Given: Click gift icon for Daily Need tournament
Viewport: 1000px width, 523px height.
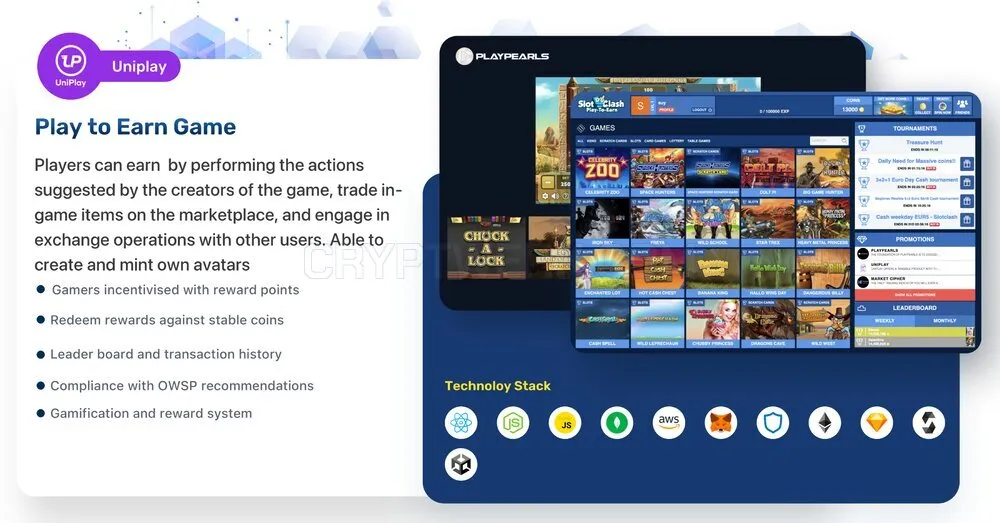Looking at the screenshot, I should pos(967,164).
